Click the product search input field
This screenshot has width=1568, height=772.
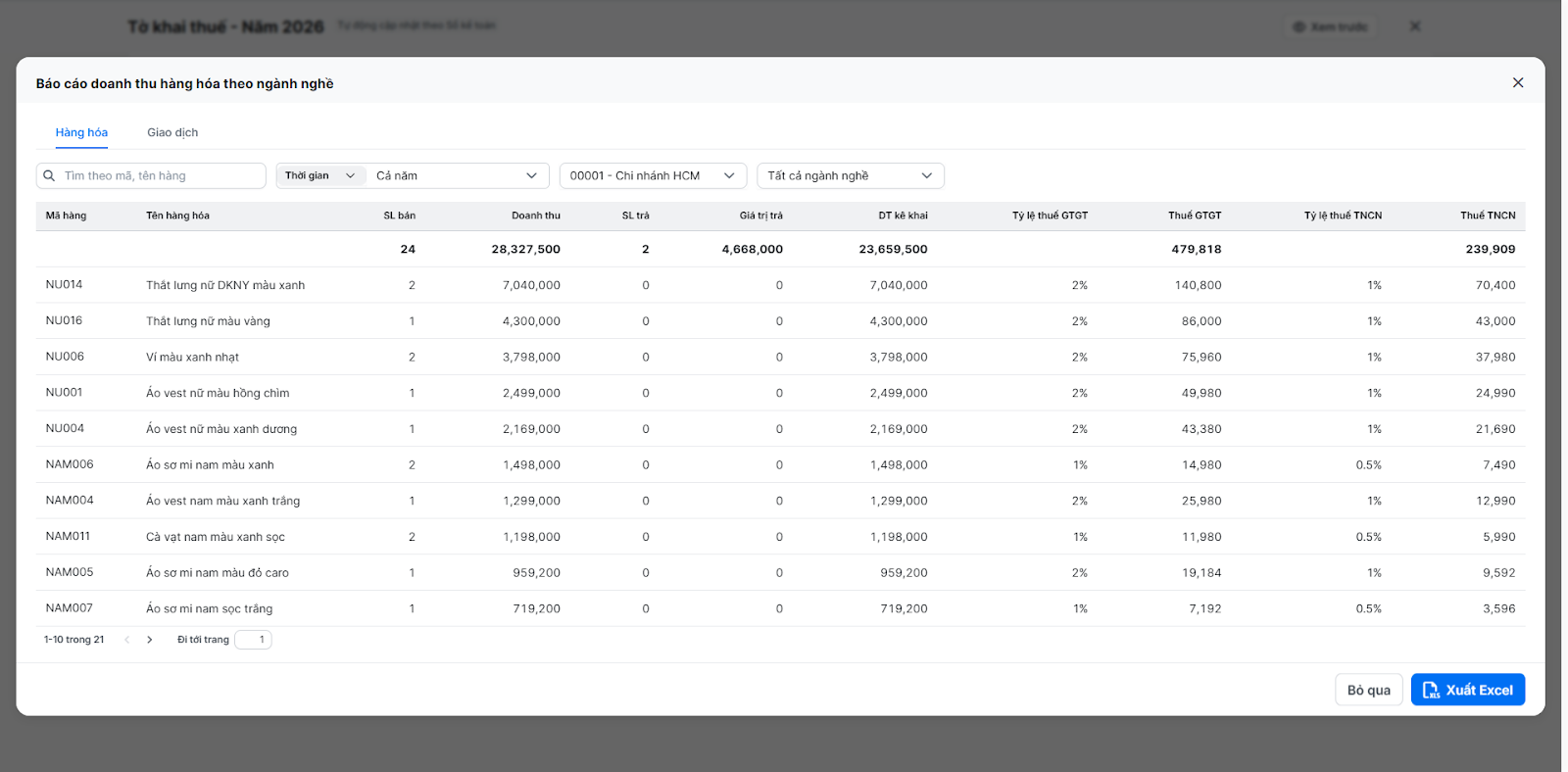(x=151, y=176)
